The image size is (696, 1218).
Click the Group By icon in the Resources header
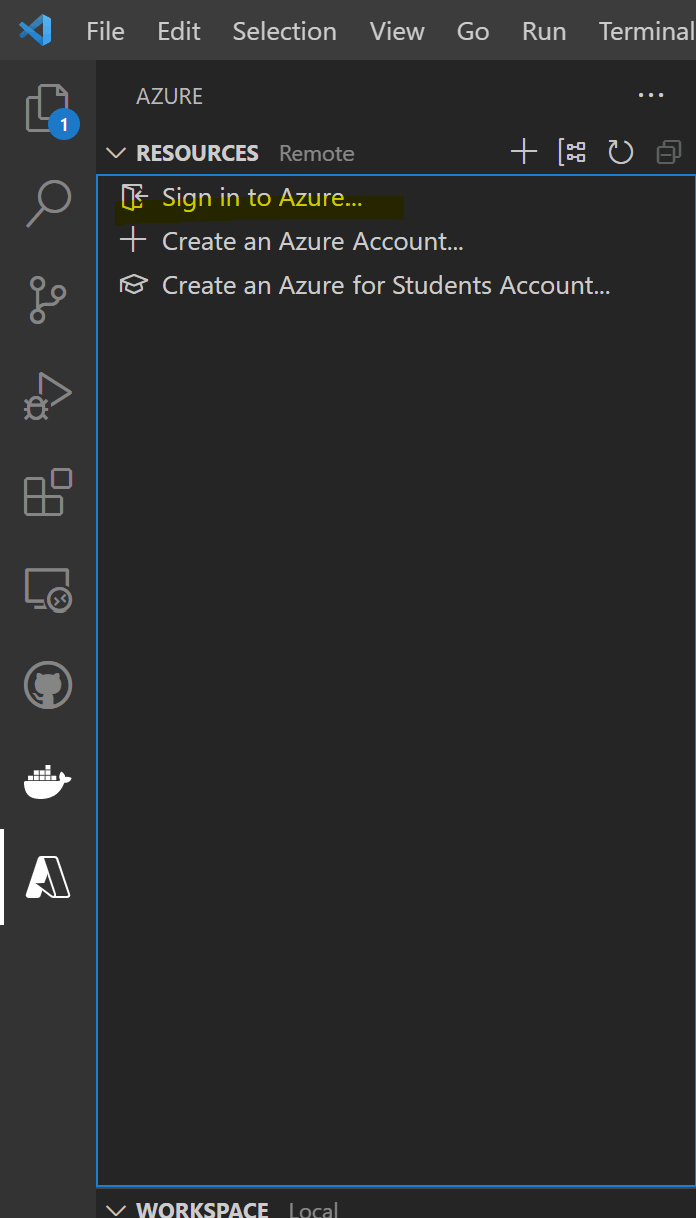pyautogui.click(x=572, y=152)
